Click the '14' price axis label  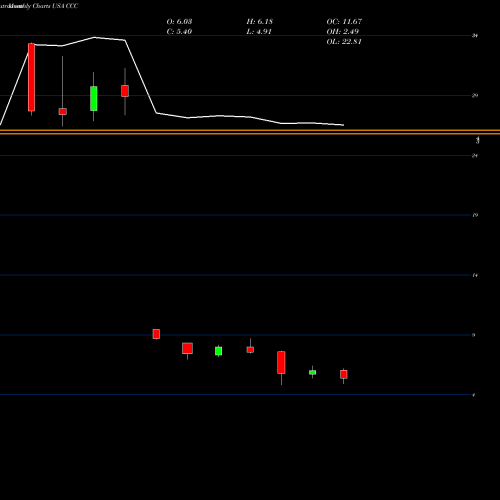pos(475,275)
